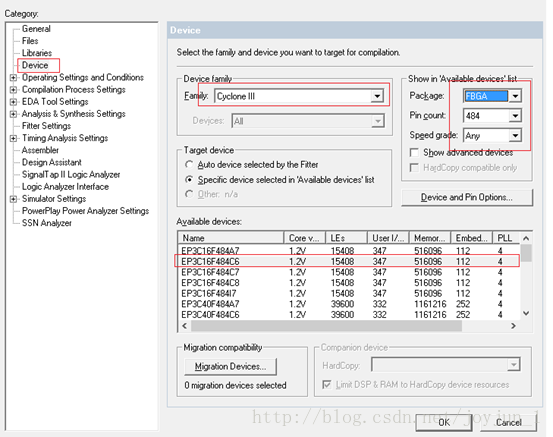Sort by Embedded multiplier column header
This screenshot has width=553, height=437.
click(x=472, y=238)
